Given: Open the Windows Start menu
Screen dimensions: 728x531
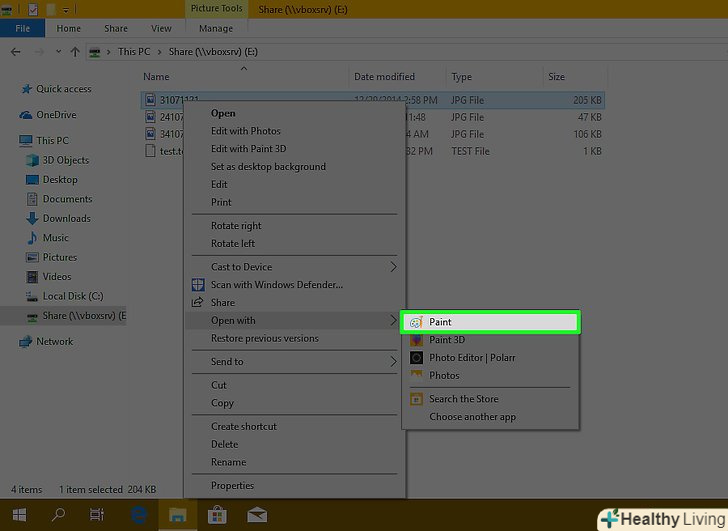Looking at the screenshot, I should (x=18, y=515).
